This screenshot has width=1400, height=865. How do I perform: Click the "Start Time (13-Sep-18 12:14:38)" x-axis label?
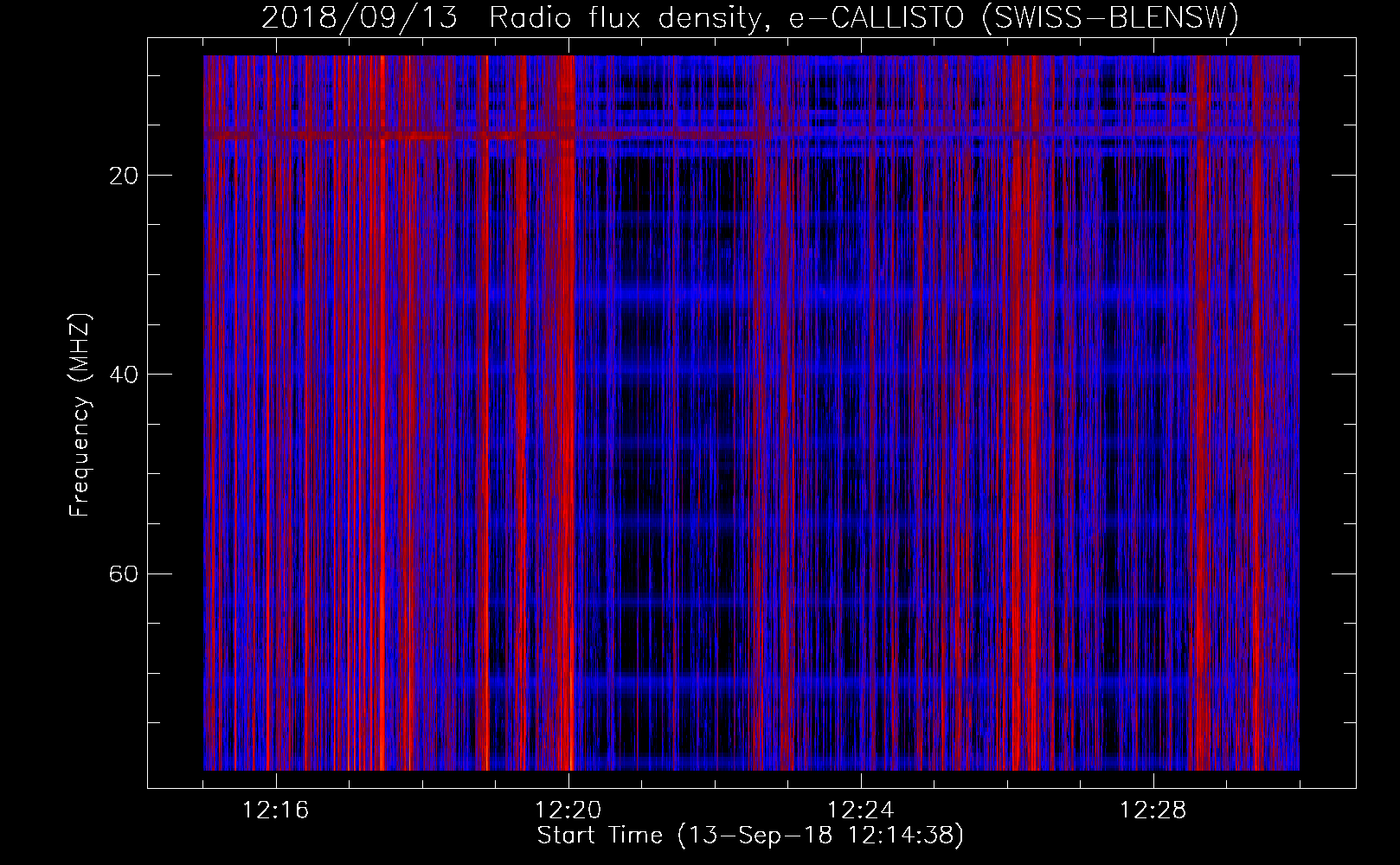point(750,836)
